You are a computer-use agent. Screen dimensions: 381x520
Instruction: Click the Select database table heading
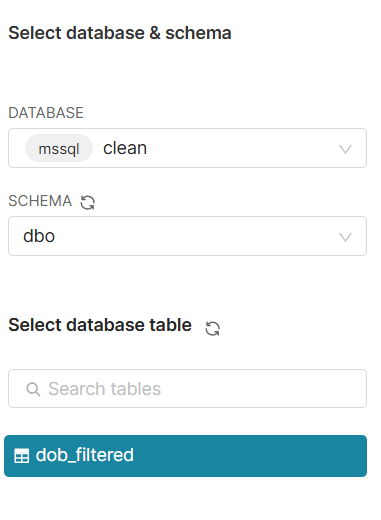(100, 325)
